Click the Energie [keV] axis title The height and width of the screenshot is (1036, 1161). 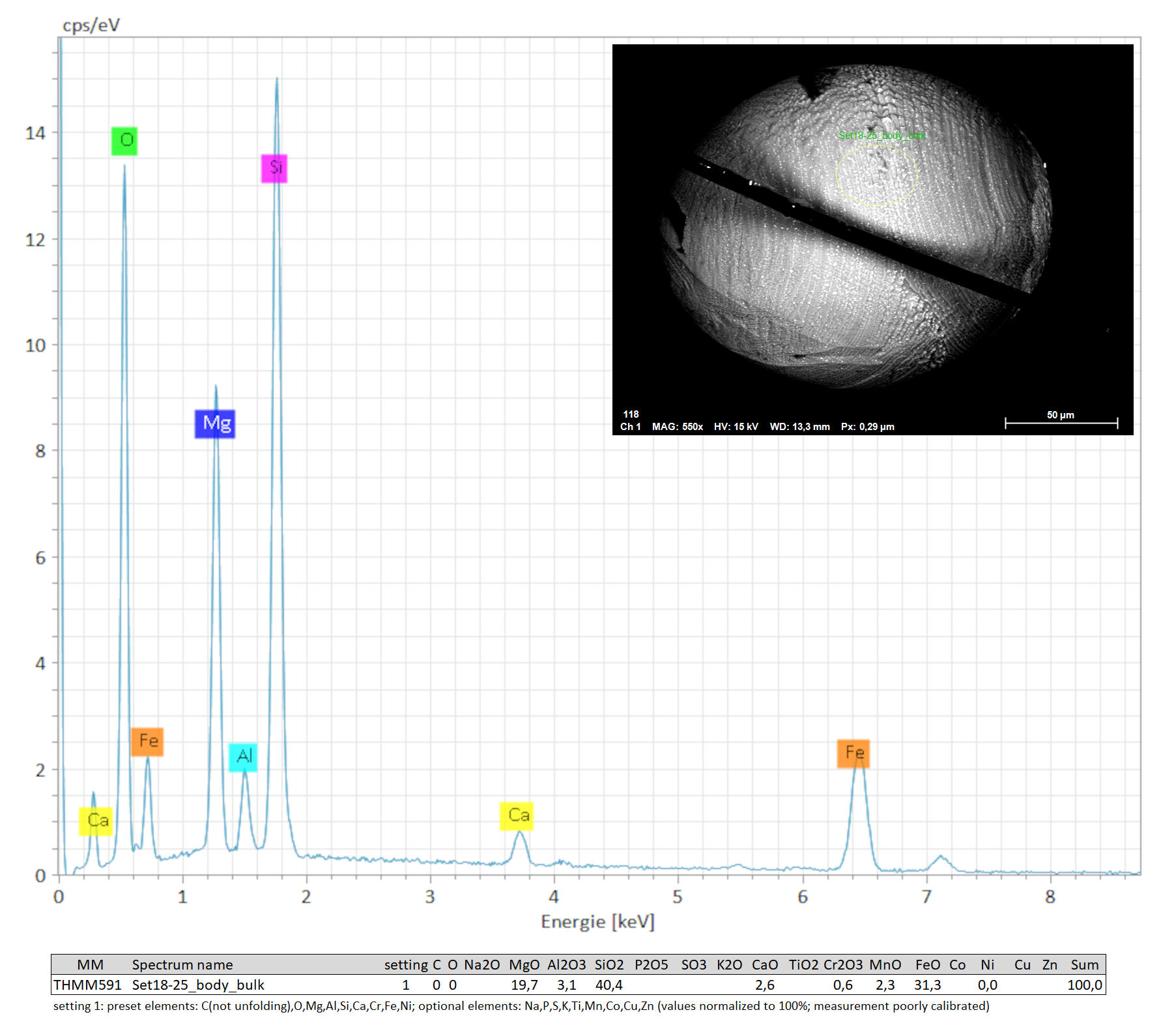(597, 921)
